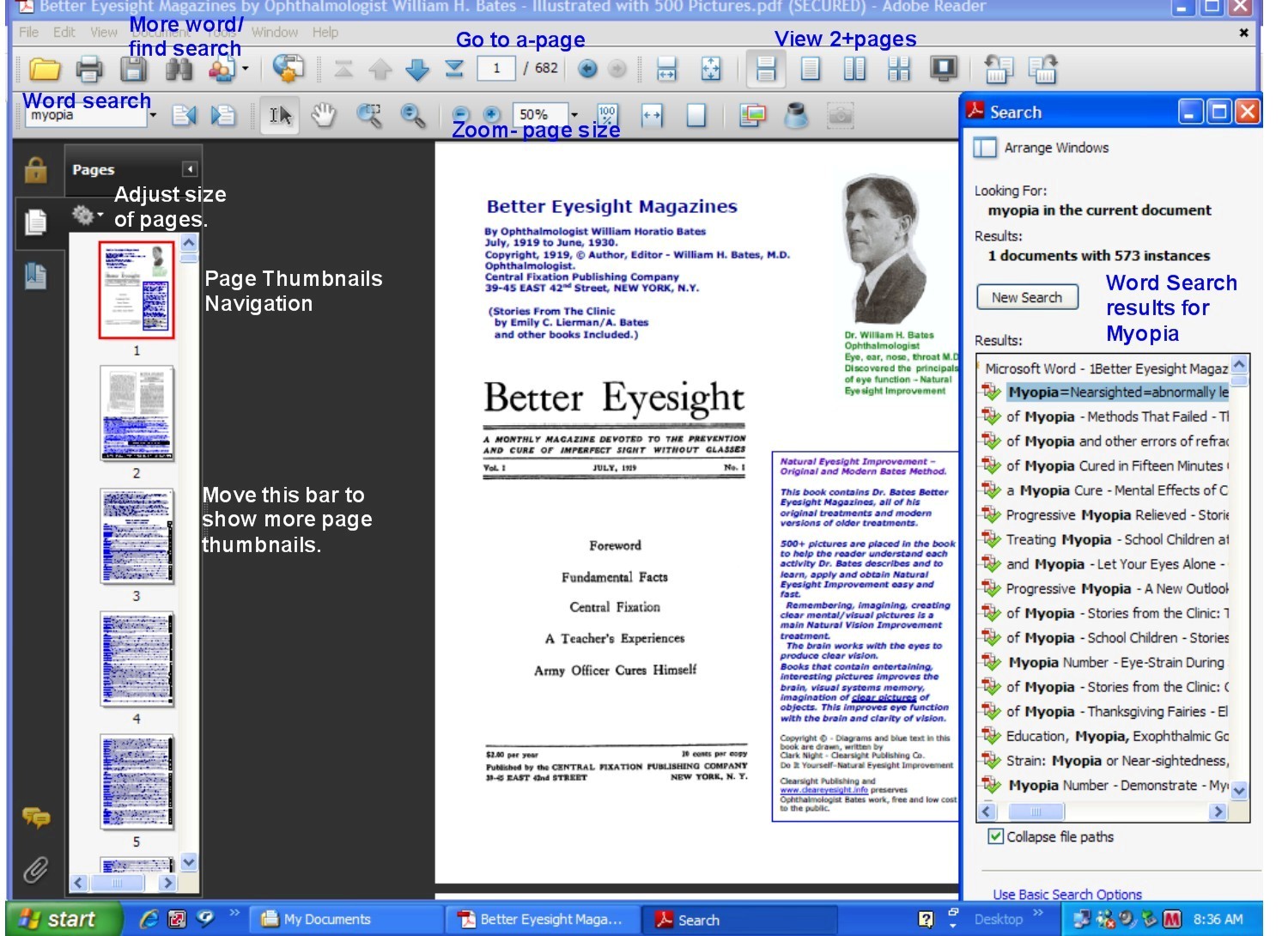
Task: Open the View menu
Action: click(x=104, y=33)
